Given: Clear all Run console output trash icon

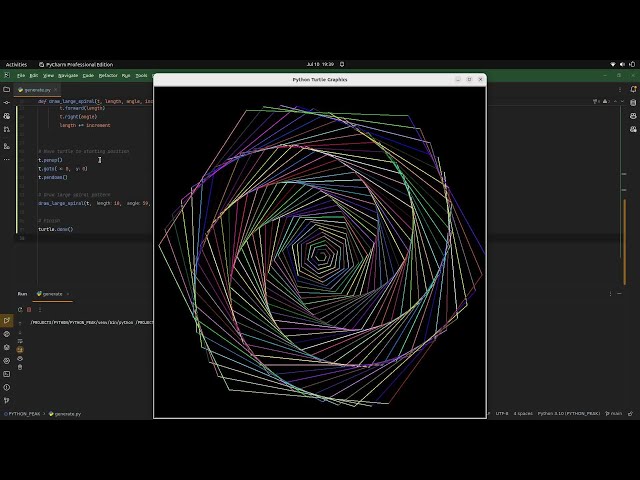Looking at the screenshot, I should point(20,367).
